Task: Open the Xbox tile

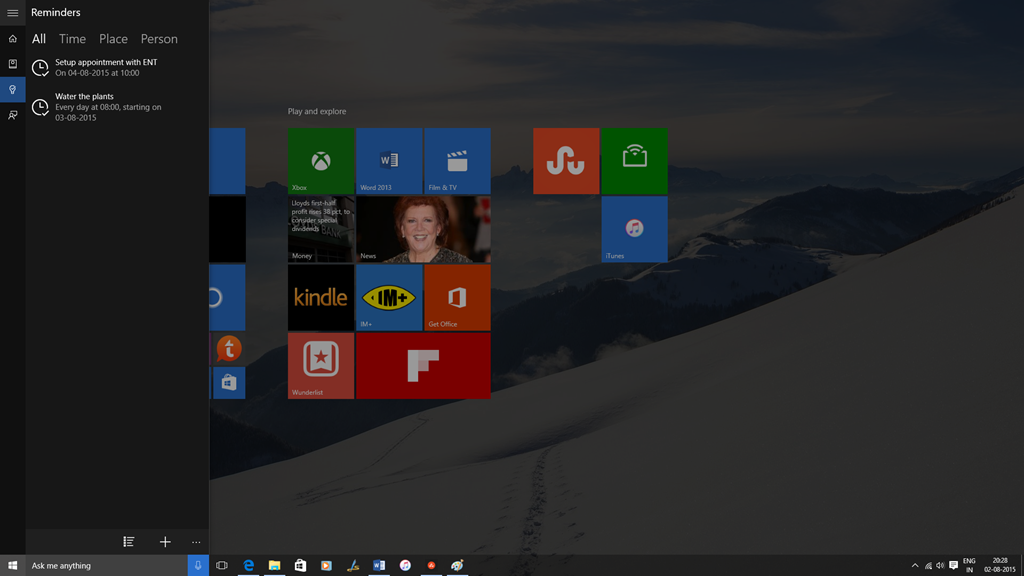Action: coord(321,161)
